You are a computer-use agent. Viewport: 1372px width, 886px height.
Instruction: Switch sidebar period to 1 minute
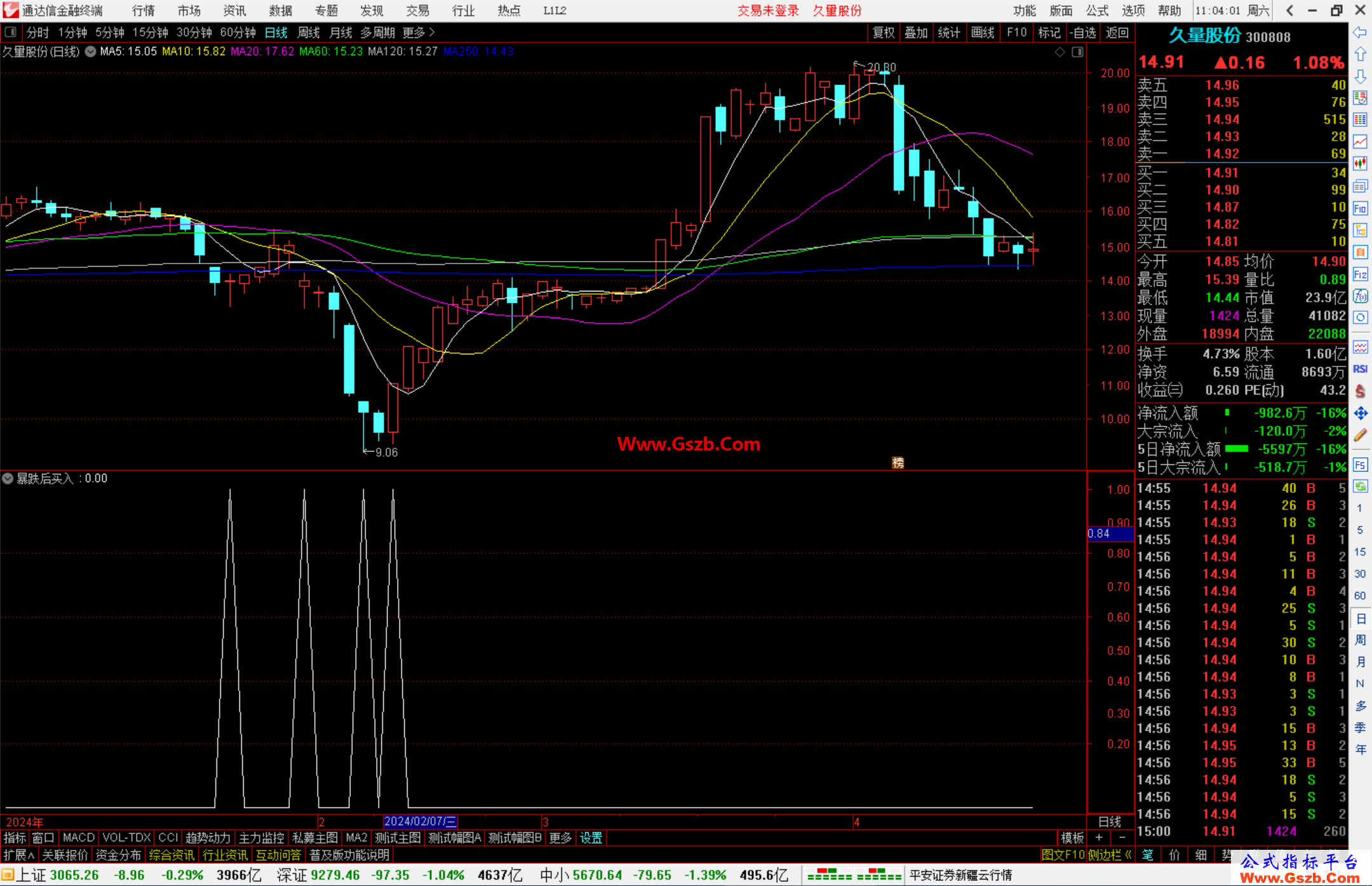click(1359, 508)
